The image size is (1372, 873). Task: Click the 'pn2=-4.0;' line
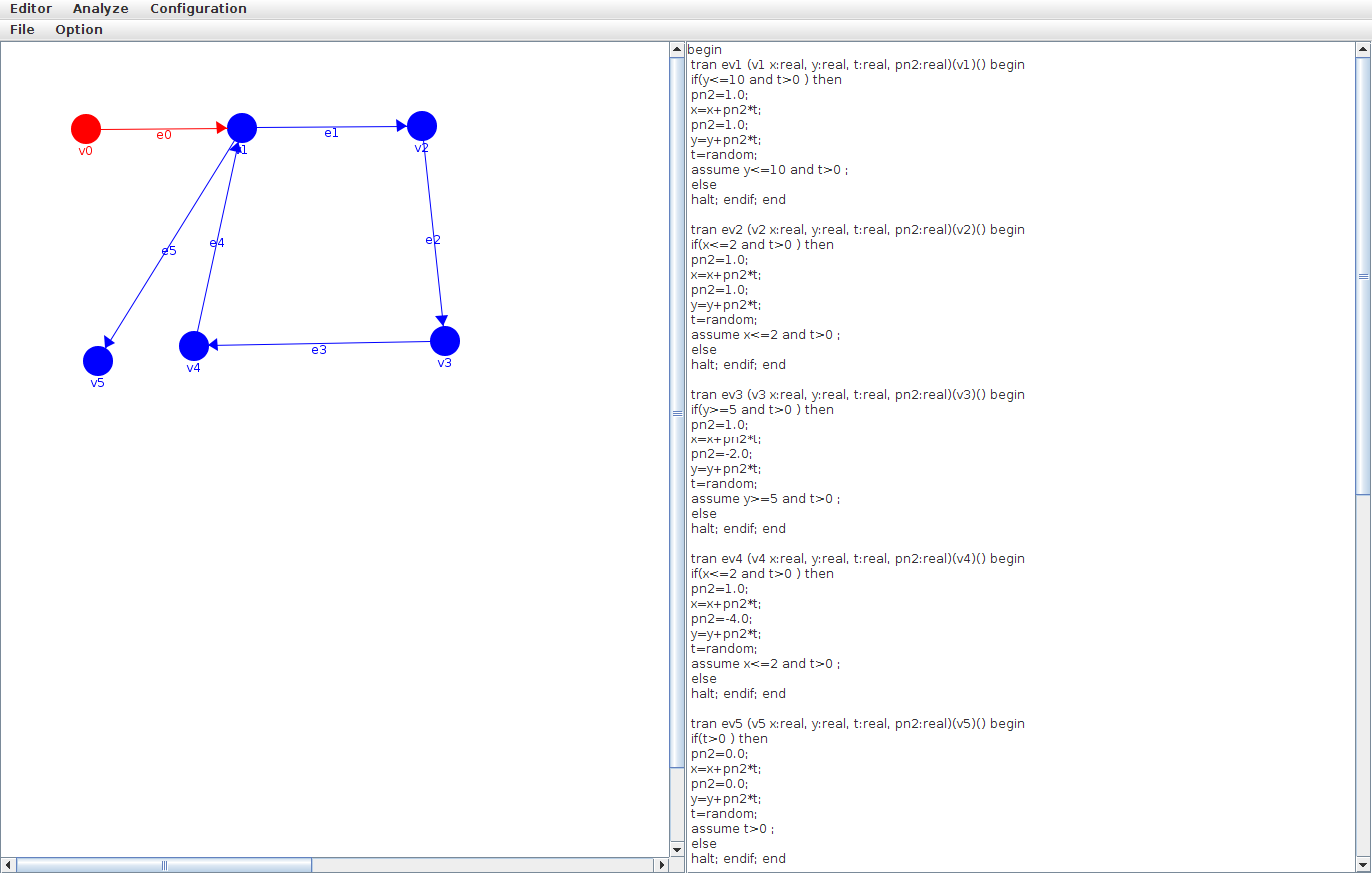(x=721, y=619)
